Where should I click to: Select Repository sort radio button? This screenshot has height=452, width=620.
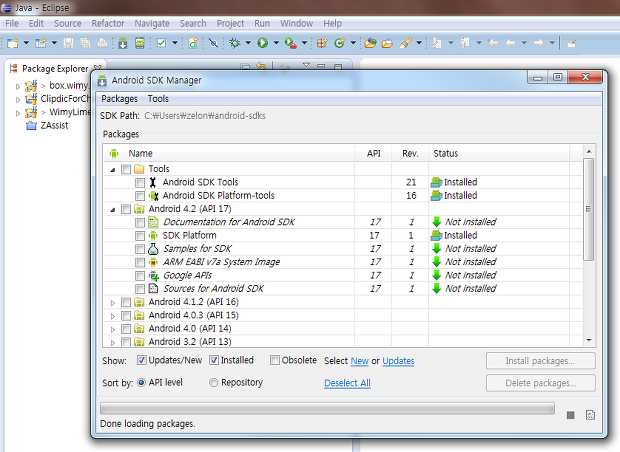click(x=214, y=382)
